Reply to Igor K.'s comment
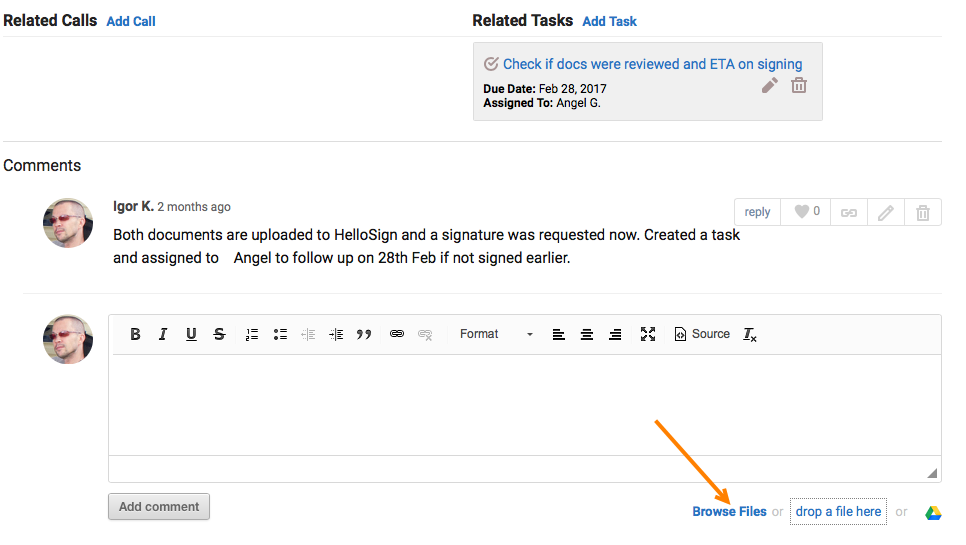The image size is (966, 545). [757, 212]
